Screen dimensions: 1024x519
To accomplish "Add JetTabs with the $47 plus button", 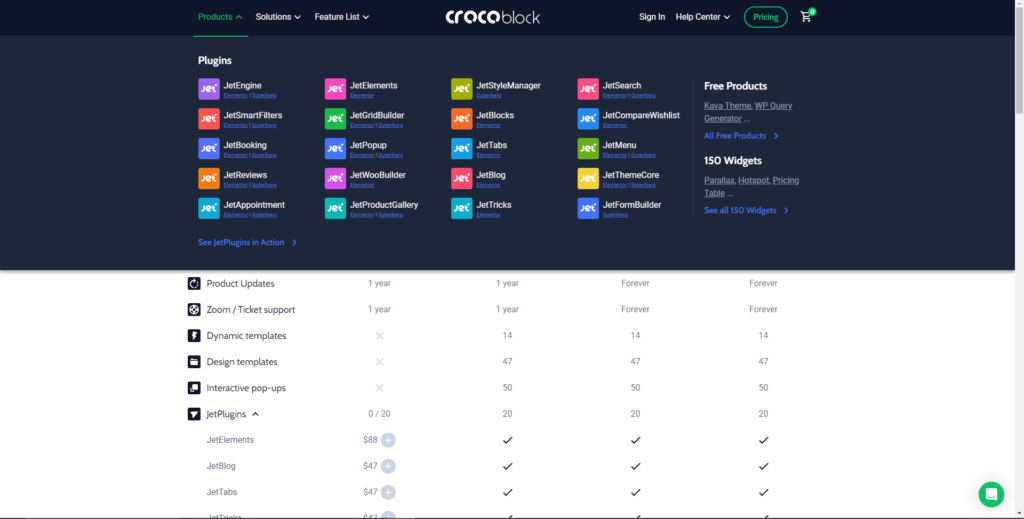I will point(388,492).
